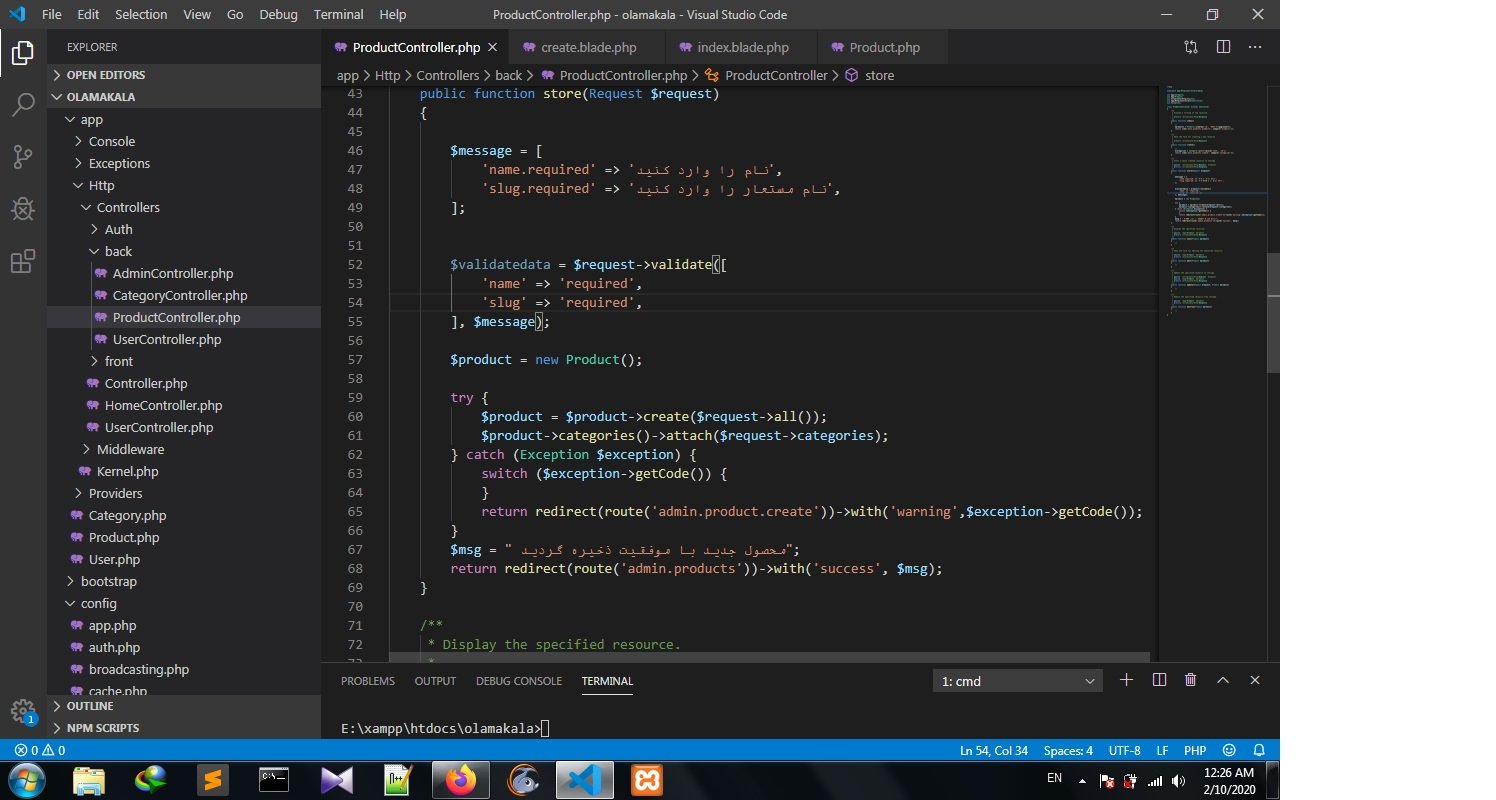1496x800 pixels.
Task: Split the editor to the right
Action: click(x=1223, y=47)
